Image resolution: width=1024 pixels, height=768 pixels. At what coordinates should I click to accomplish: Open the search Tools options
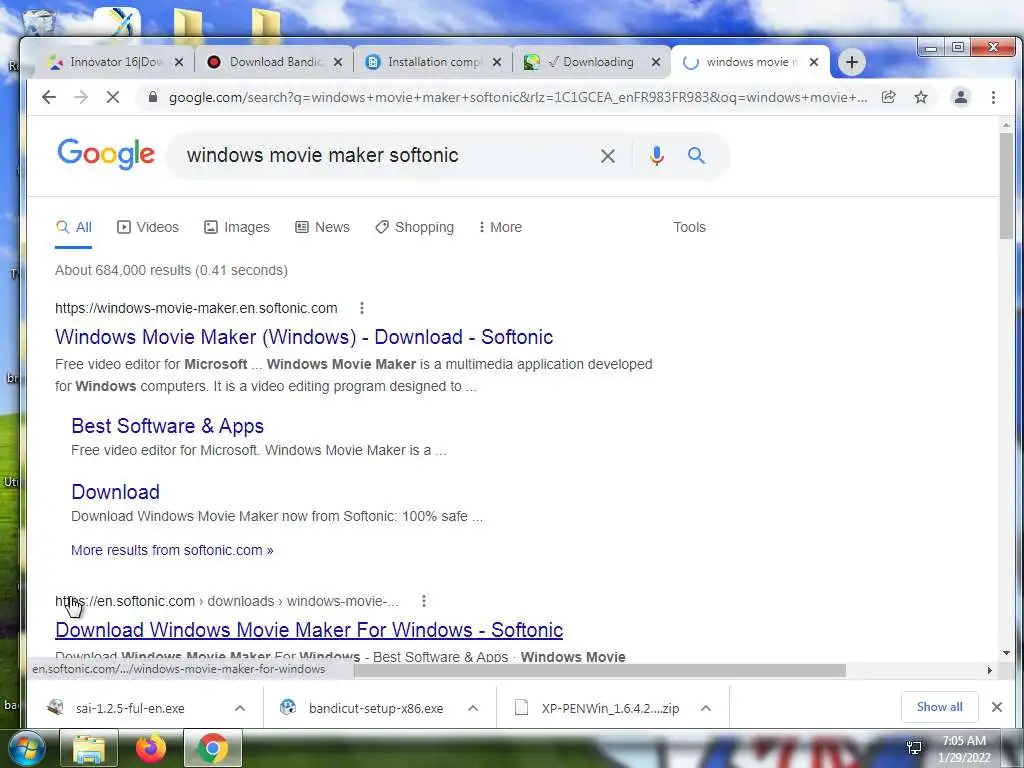[689, 227]
